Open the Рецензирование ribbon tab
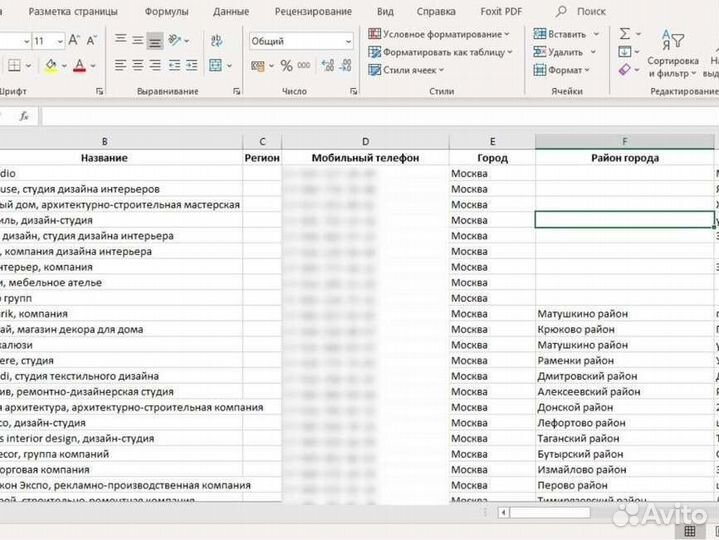Screen dimensions: 719x540 point(312,12)
